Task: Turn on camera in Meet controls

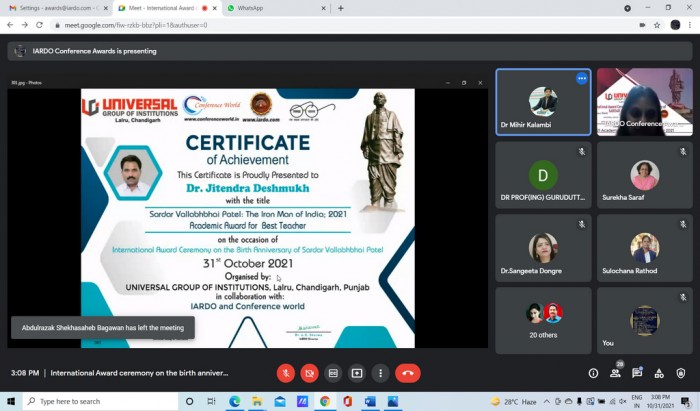Action: tap(309, 373)
